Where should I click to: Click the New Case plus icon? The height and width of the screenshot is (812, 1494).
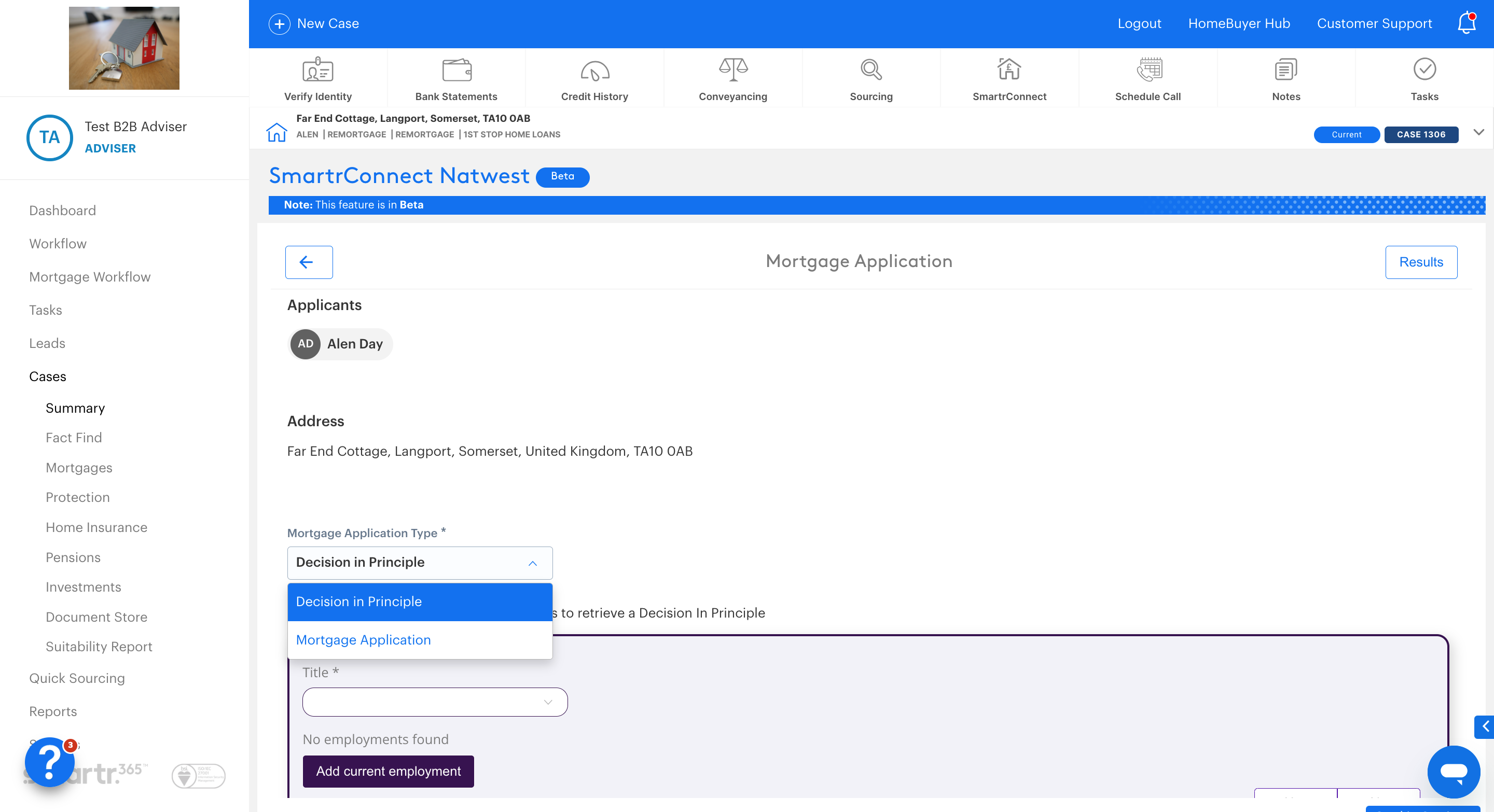click(x=279, y=24)
